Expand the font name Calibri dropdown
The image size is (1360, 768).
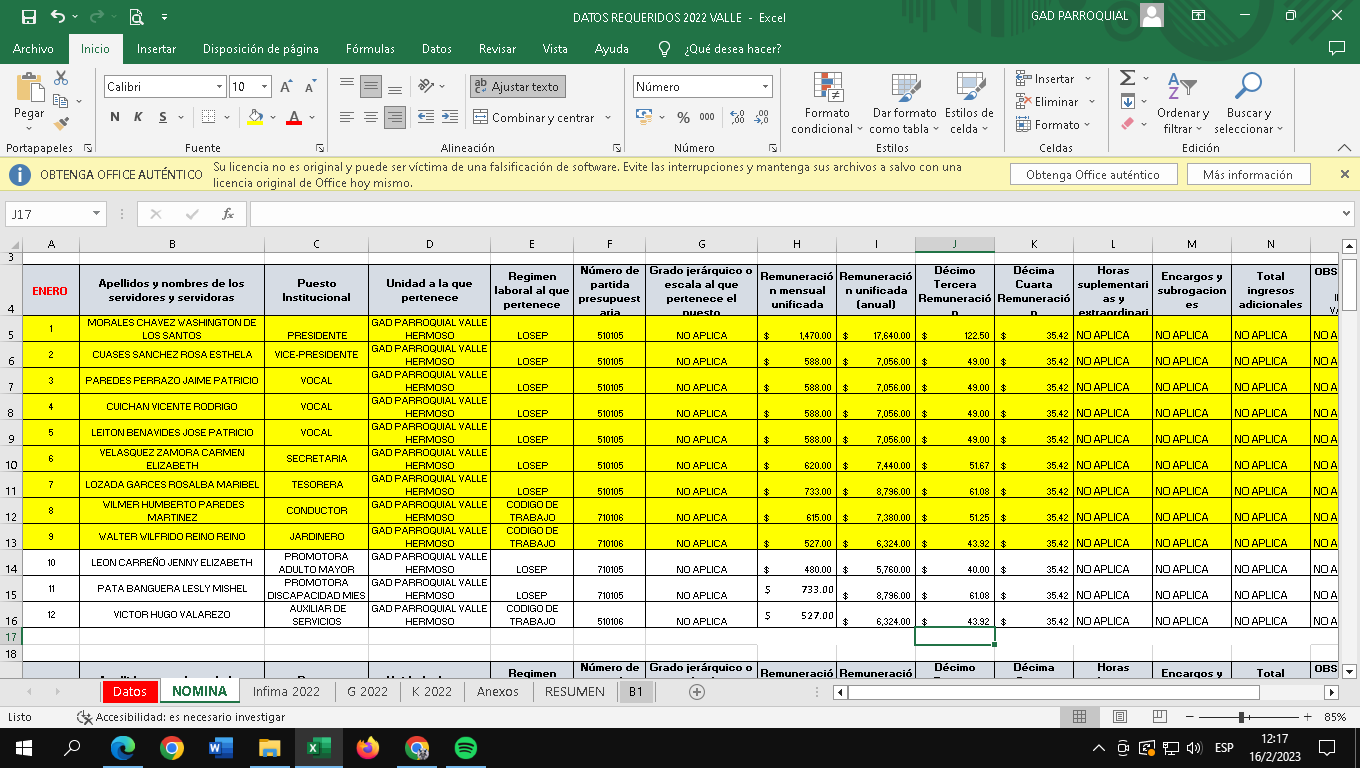[x=219, y=87]
